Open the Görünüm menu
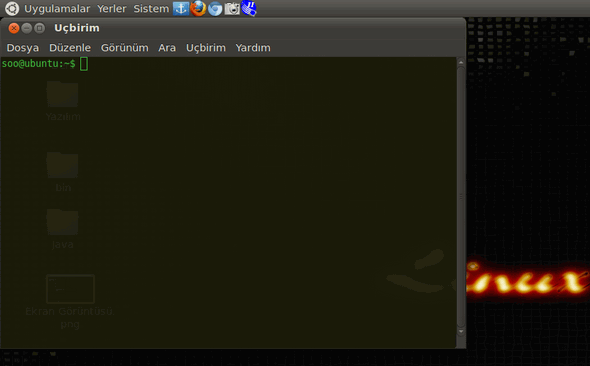The width and height of the screenshot is (590, 366). [125, 48]
